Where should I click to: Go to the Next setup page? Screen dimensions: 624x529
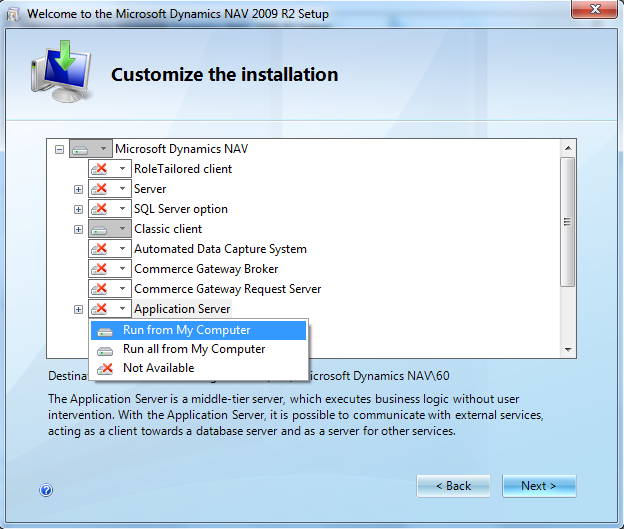539,486
